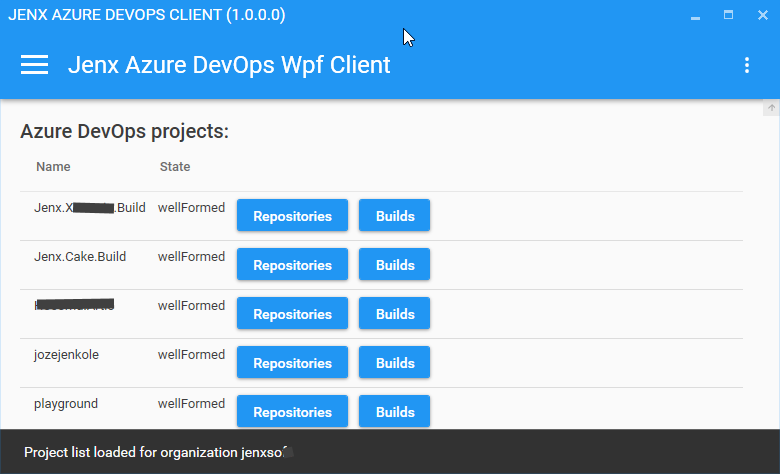Select the playground project name
Viewport: 780px width, 474px height.
[x=66, y=404]
